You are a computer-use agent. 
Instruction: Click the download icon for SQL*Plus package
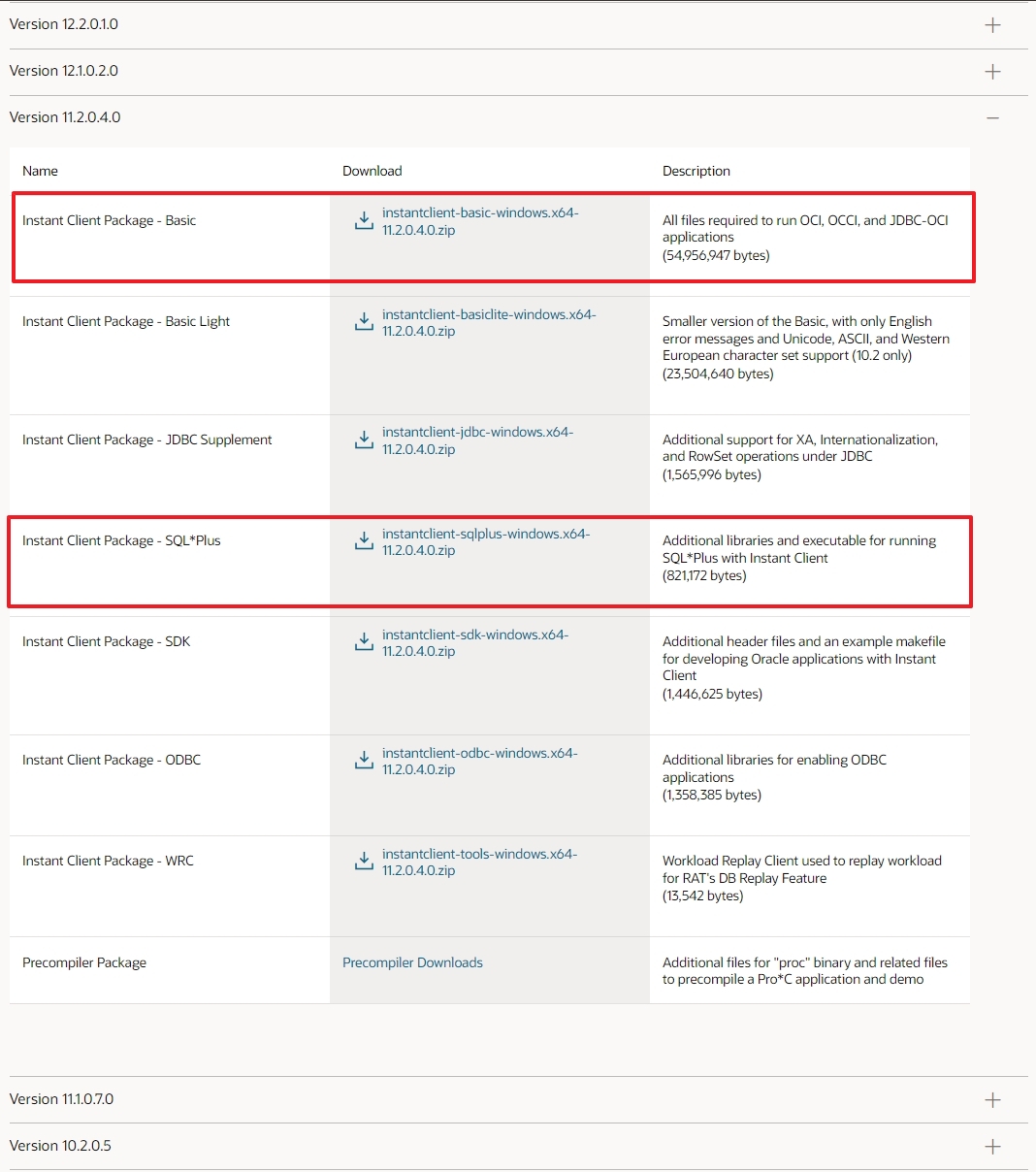click(x=363, y=540)
